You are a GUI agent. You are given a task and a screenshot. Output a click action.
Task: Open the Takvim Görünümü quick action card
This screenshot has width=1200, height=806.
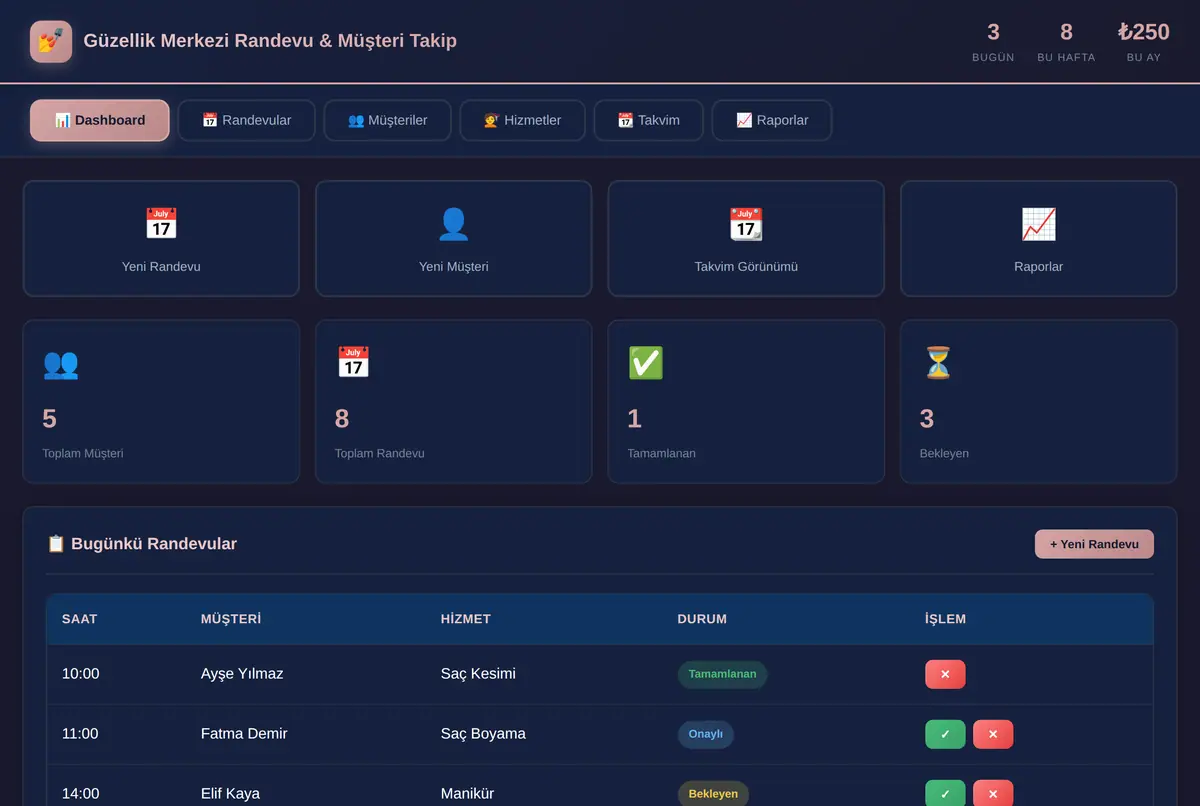click(746, 238)
